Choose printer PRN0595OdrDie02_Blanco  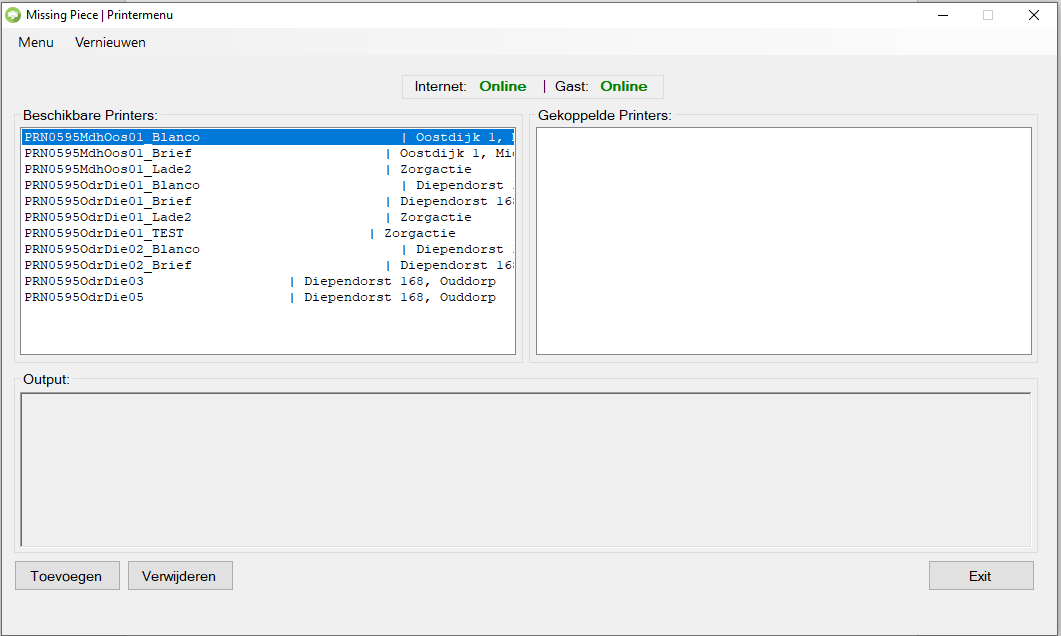[x=112, y=249]
